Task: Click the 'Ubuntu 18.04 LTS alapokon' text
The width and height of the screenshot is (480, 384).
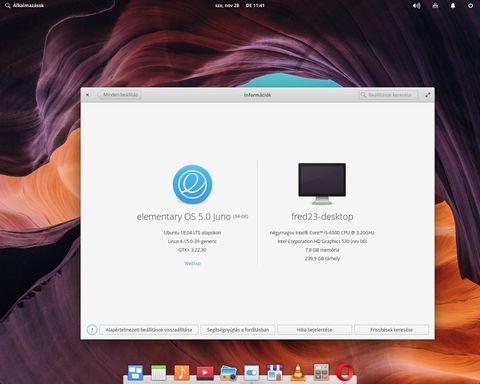Action: click(192, 233)
